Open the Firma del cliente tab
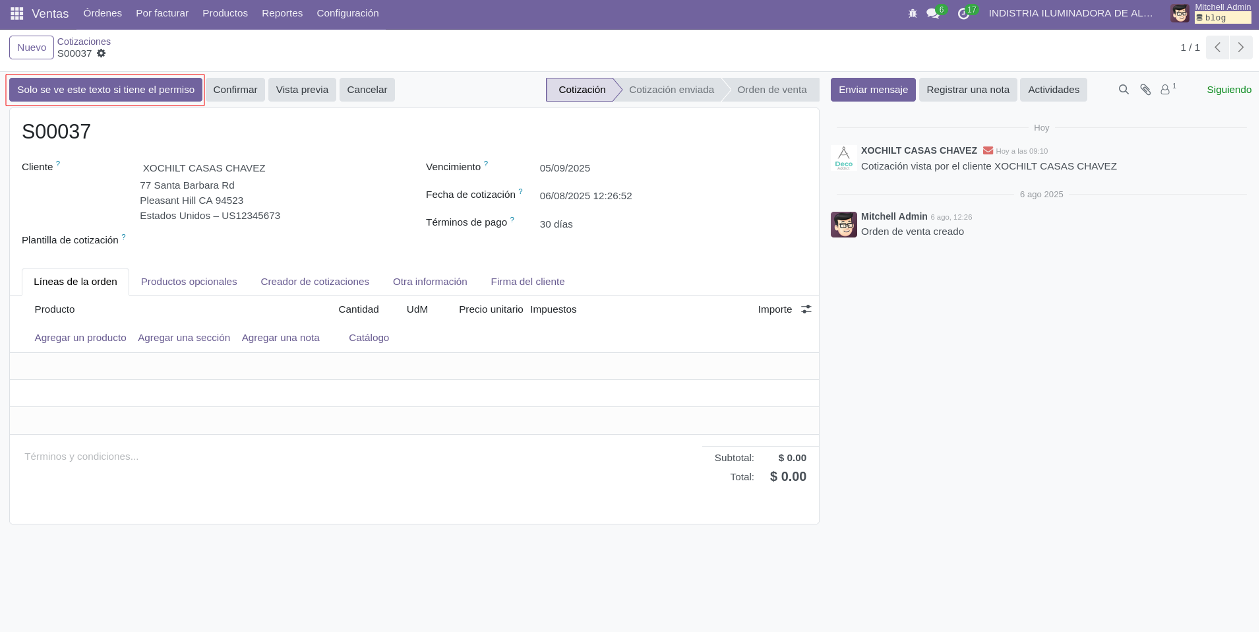Viewport: 1259px width, 633px height. coord(528,282)
